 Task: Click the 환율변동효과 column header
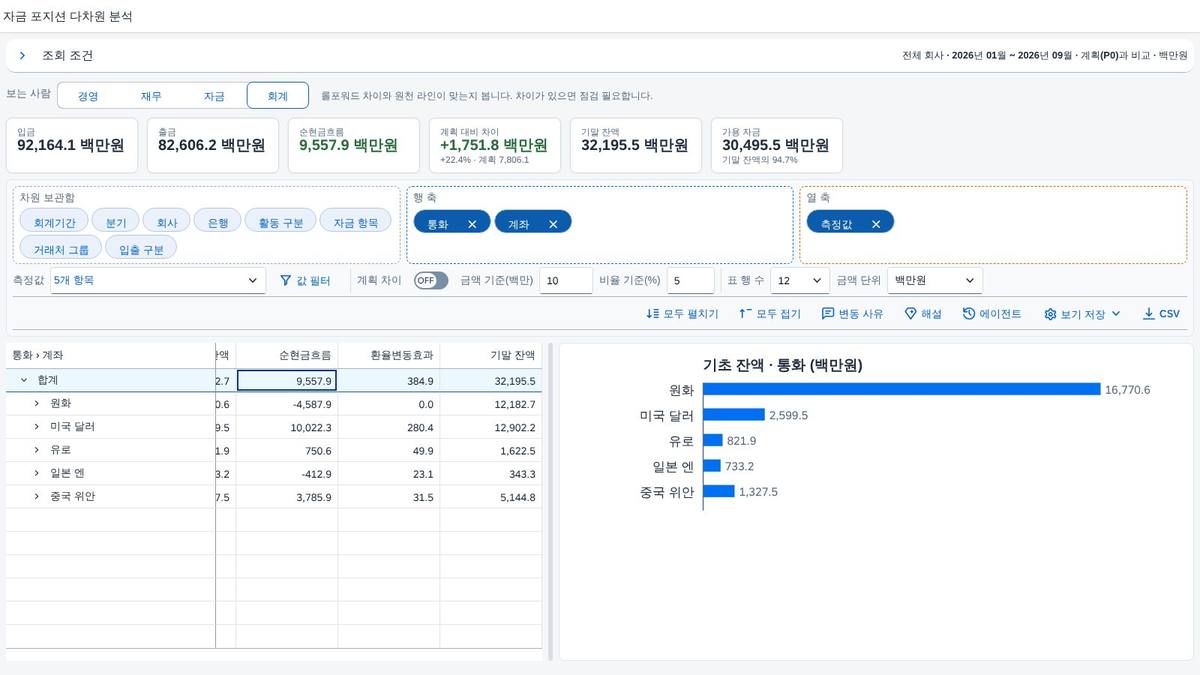pos(389,355)
